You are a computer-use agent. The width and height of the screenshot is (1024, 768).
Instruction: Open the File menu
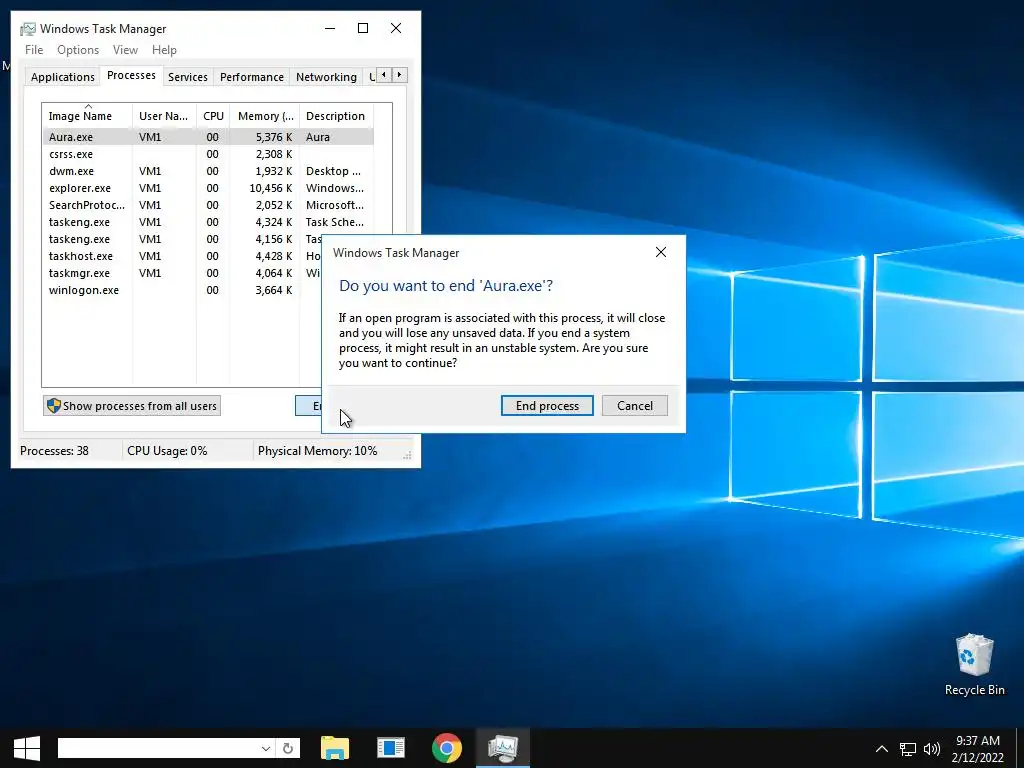34,50
